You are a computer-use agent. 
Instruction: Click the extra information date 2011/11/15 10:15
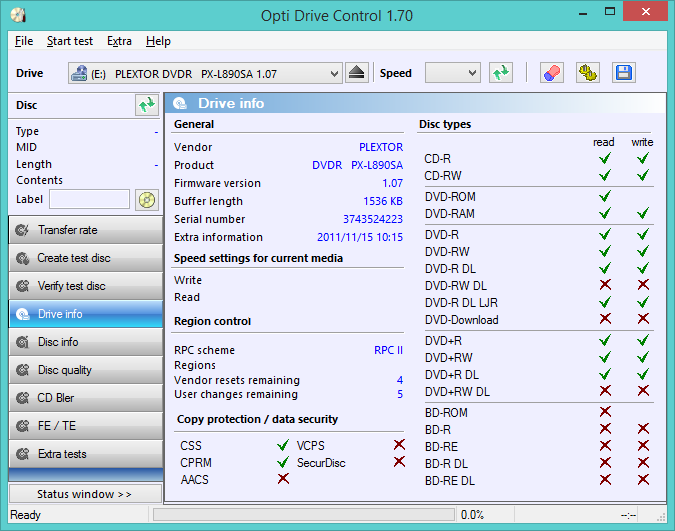click(x=360, y=237)
